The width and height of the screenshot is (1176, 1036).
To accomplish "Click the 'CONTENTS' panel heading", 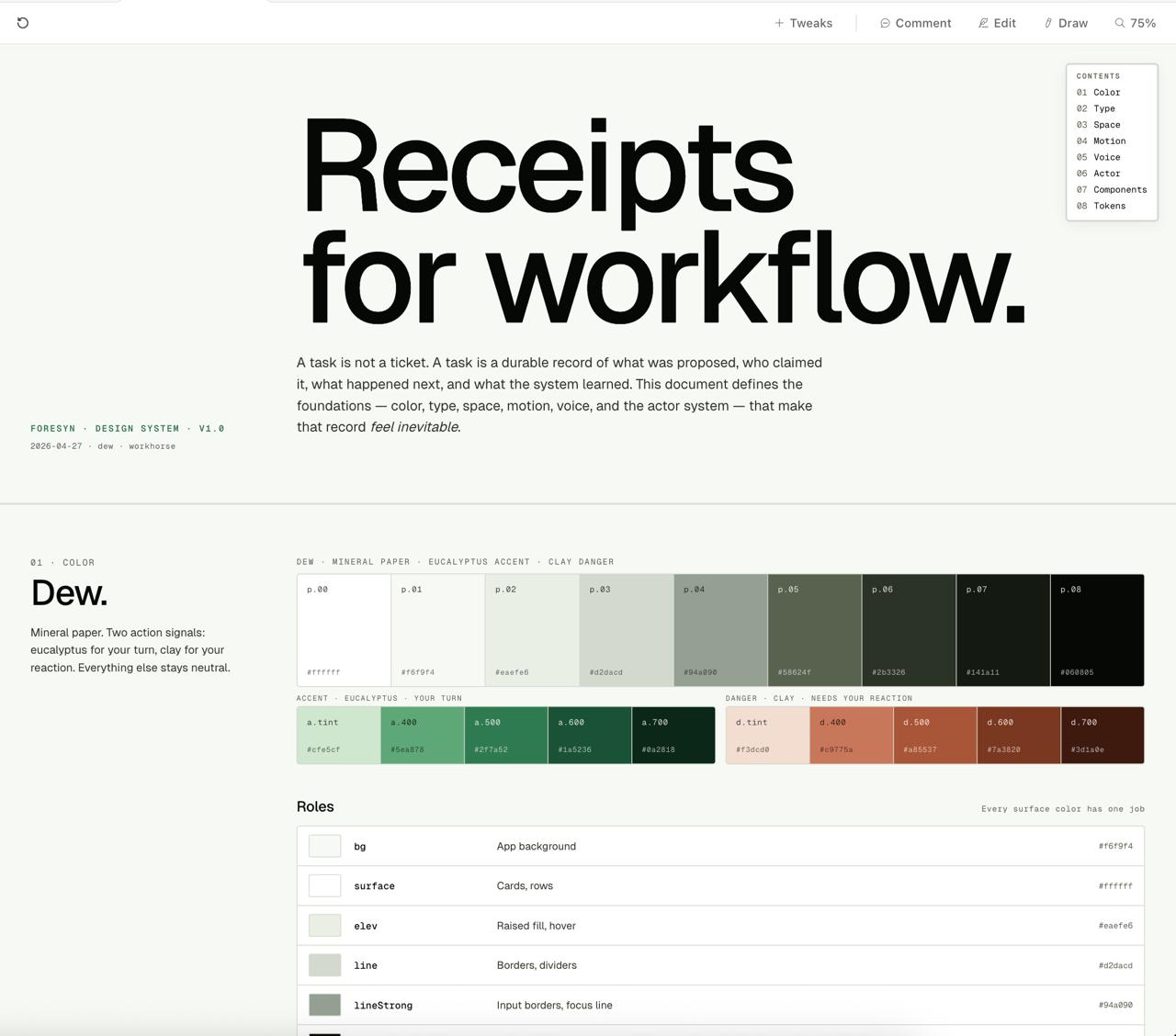I will click(x=1098, y=76).
